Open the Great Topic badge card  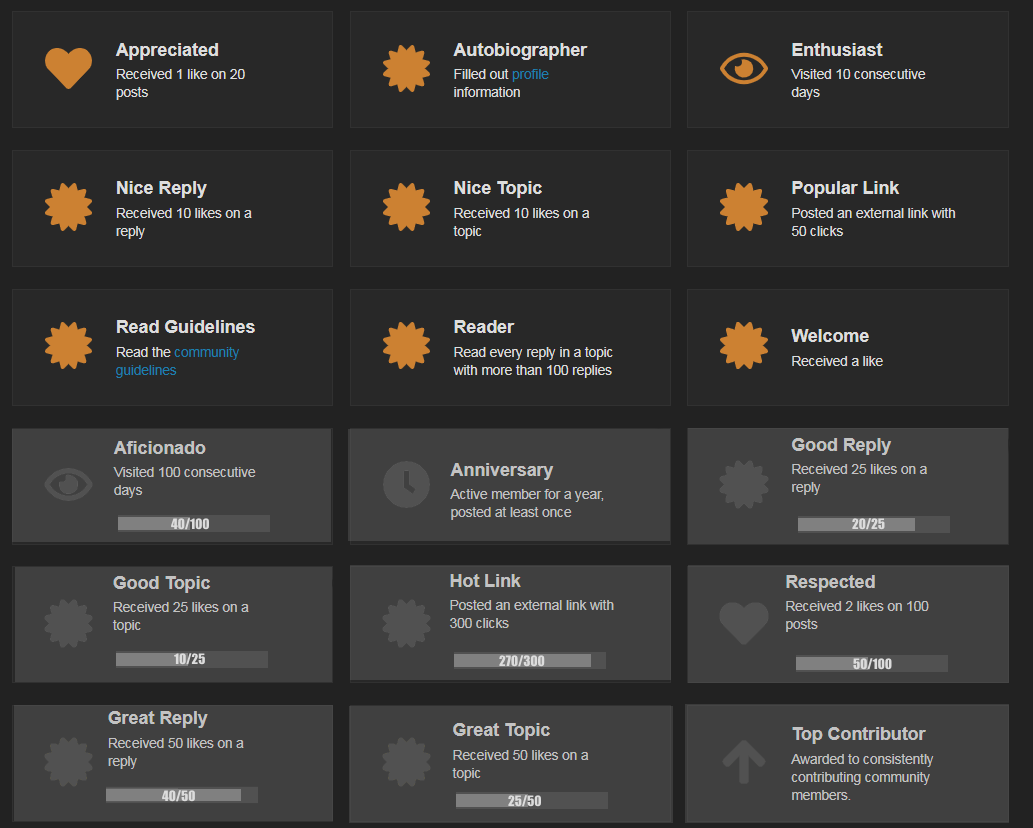(509, 763)
